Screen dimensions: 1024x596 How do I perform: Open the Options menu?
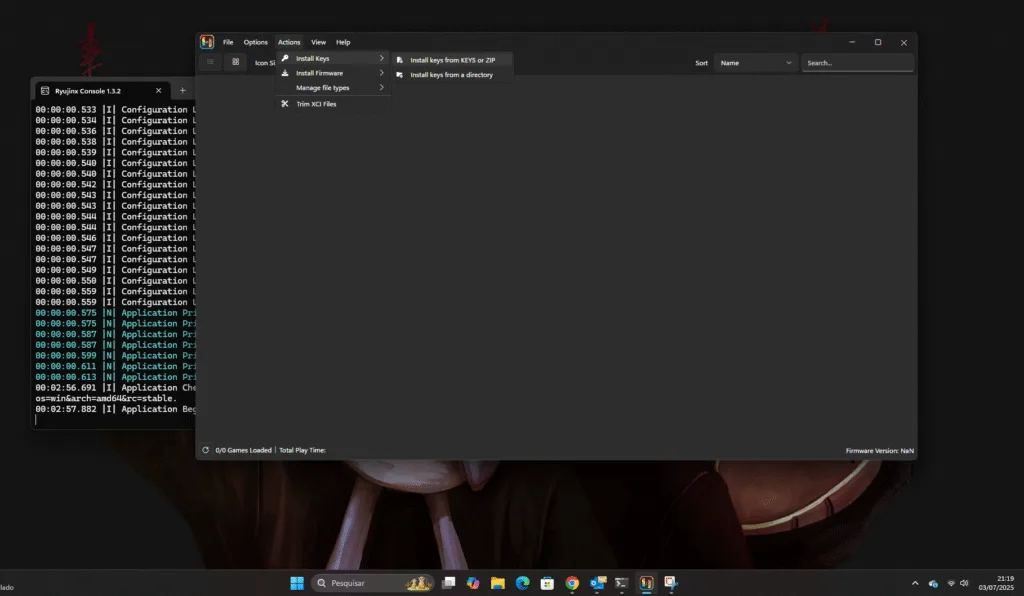pos(255,42)
